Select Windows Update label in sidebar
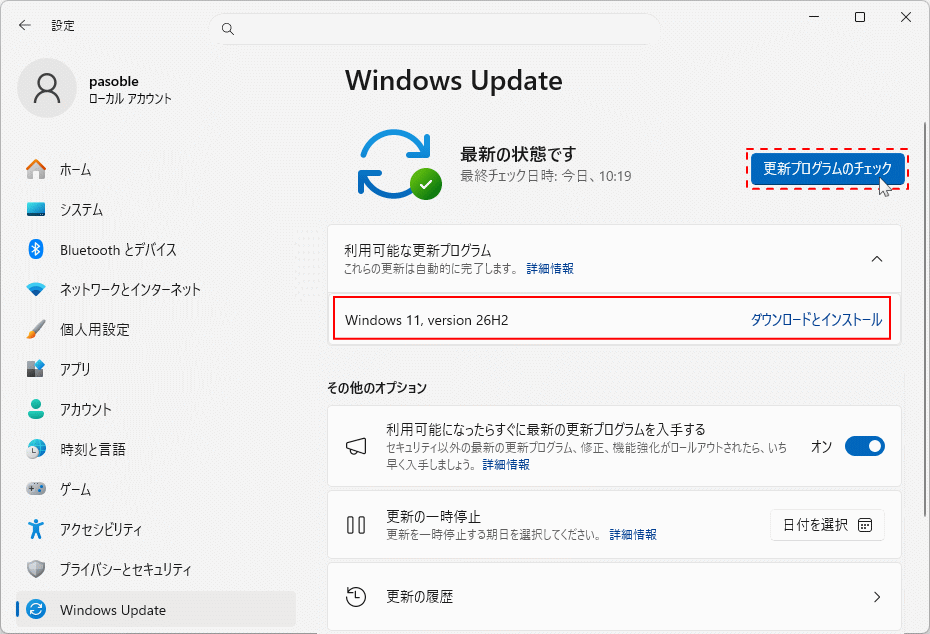 tap(113, 610)
